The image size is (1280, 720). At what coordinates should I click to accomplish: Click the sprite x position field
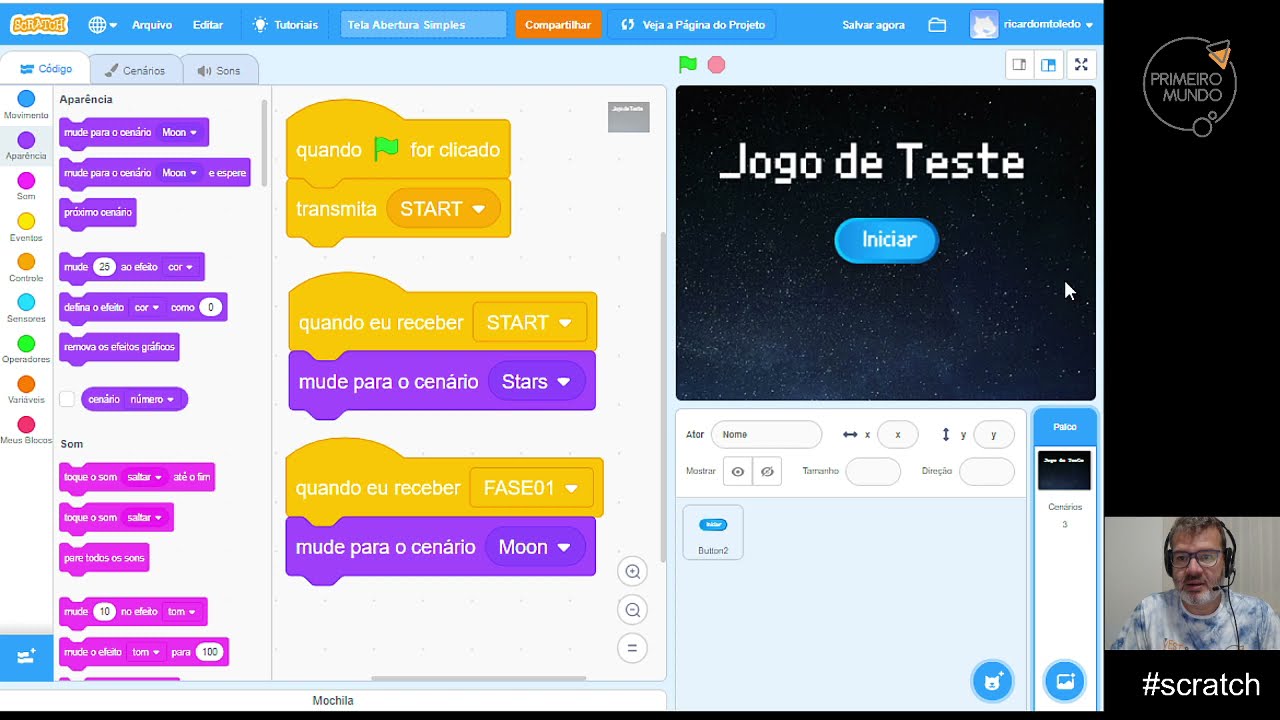[898, 435]
